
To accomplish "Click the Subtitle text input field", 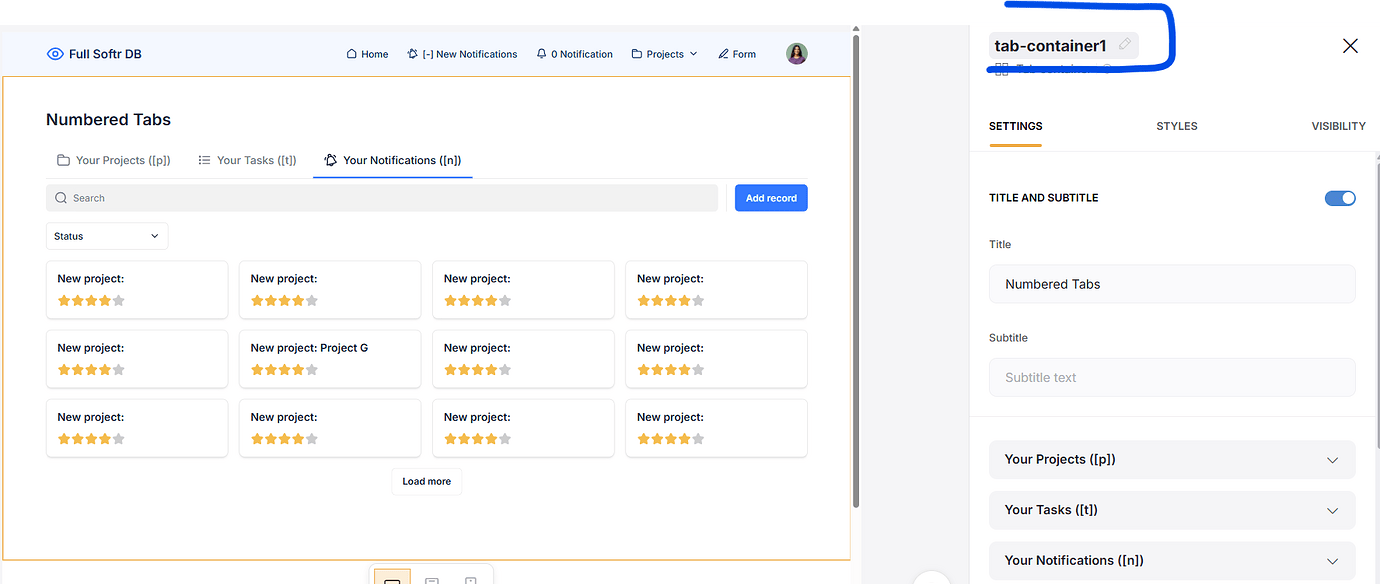I will tap(1171, 377).
